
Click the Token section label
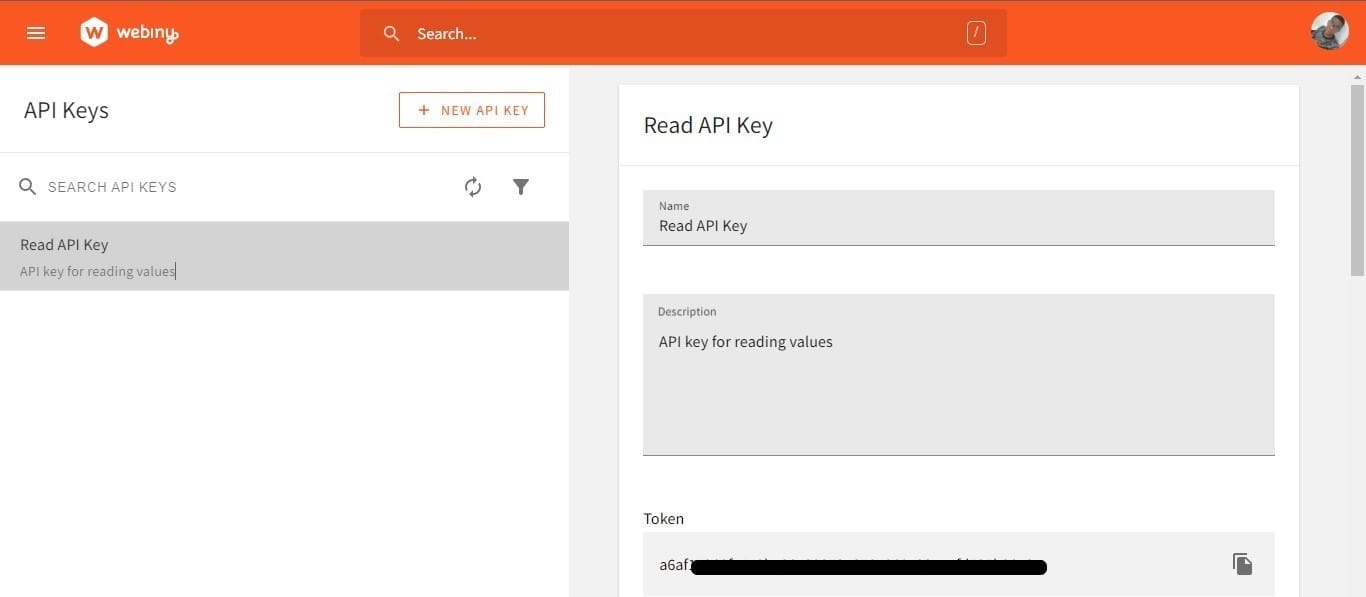tap(663, 518)
